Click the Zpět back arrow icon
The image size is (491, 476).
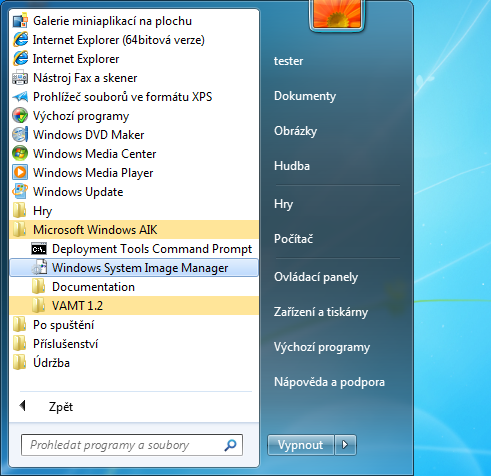tap(23, 406)
